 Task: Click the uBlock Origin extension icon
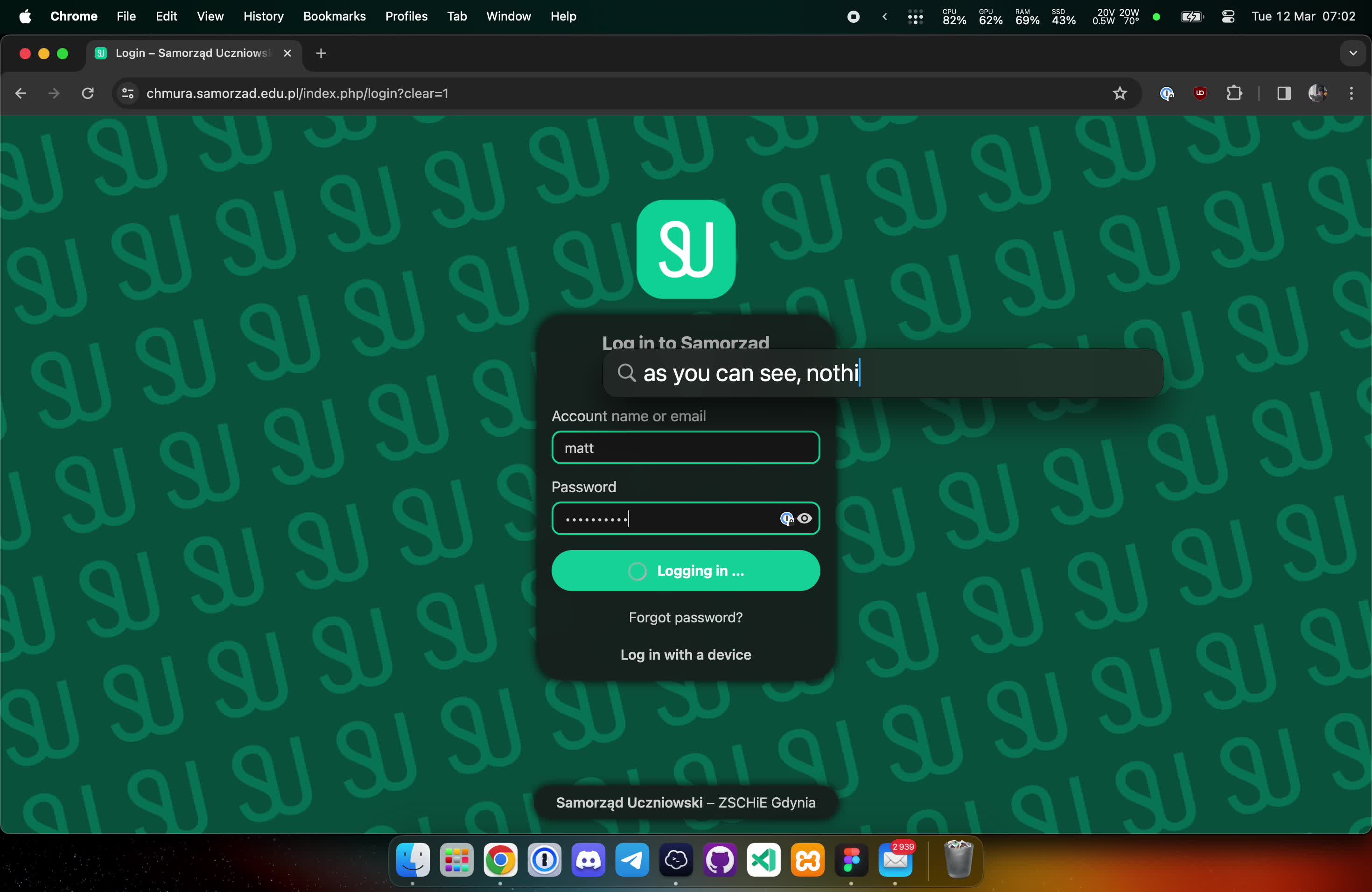(1200, 93)
